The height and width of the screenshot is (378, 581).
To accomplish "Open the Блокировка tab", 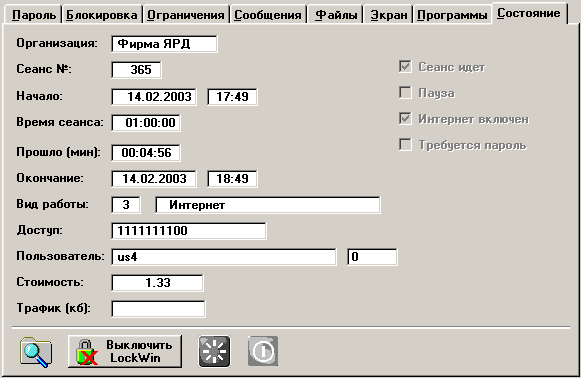I will [x=102, y=15].
